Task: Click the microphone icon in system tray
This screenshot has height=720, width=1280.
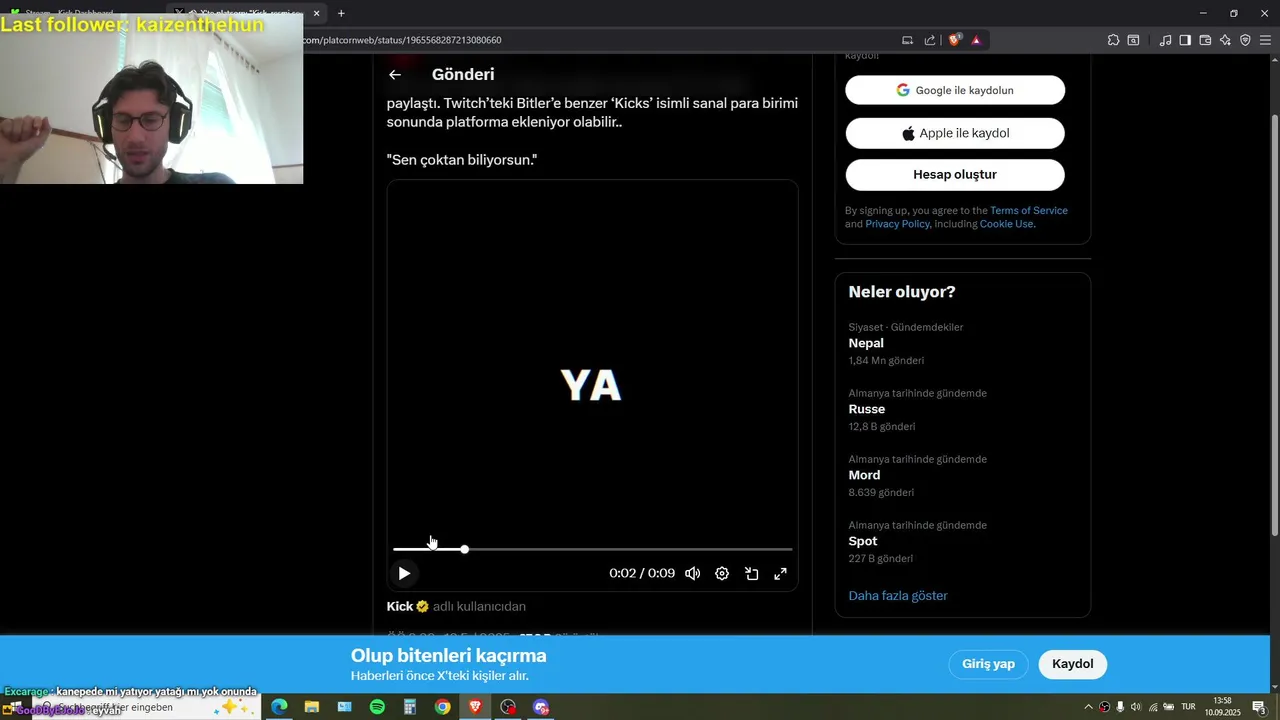Action: tap(1120, 707)
